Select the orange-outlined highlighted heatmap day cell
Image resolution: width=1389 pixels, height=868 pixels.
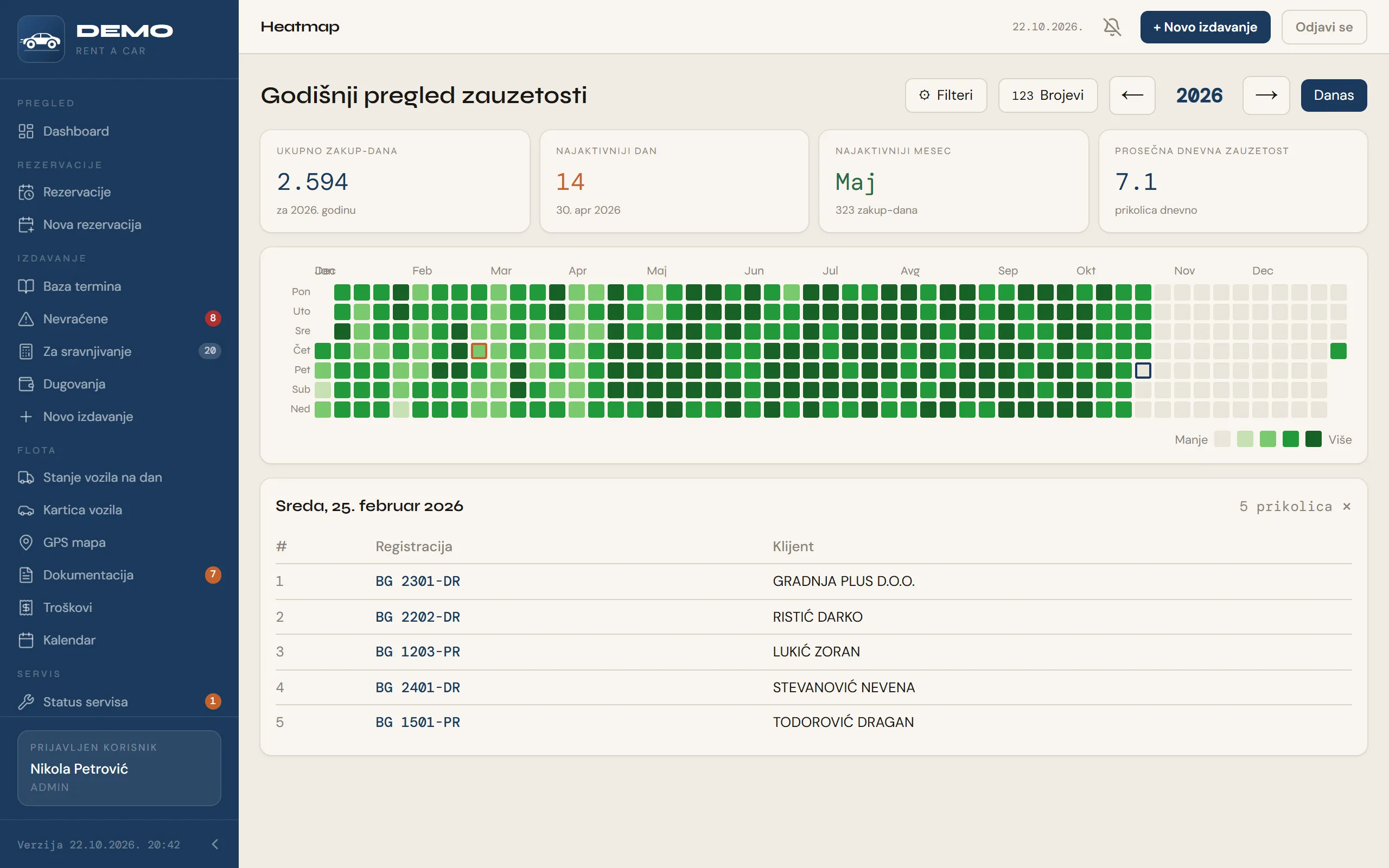click(479, 351)
